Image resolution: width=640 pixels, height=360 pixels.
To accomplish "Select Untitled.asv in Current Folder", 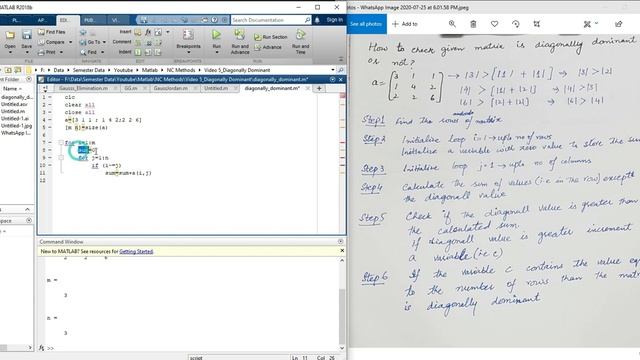I will tap(14, 104).
